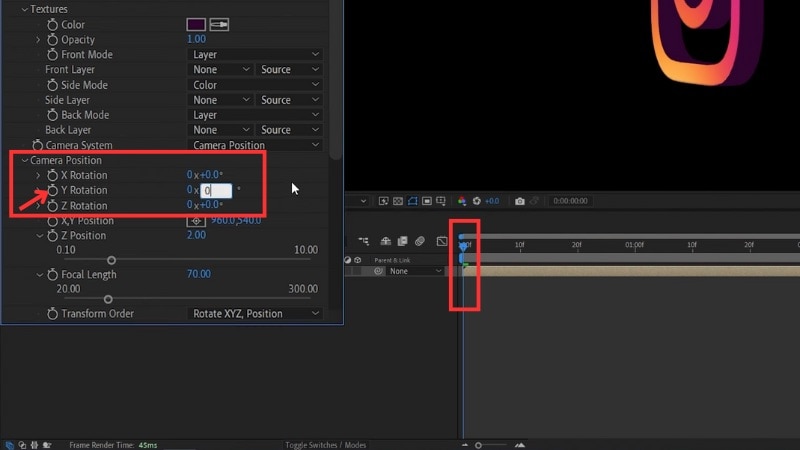The width and height of the screenshot is (800, 450).
Task: Zoom in timeline with the large mountains icon
Action: click(519, 445)
